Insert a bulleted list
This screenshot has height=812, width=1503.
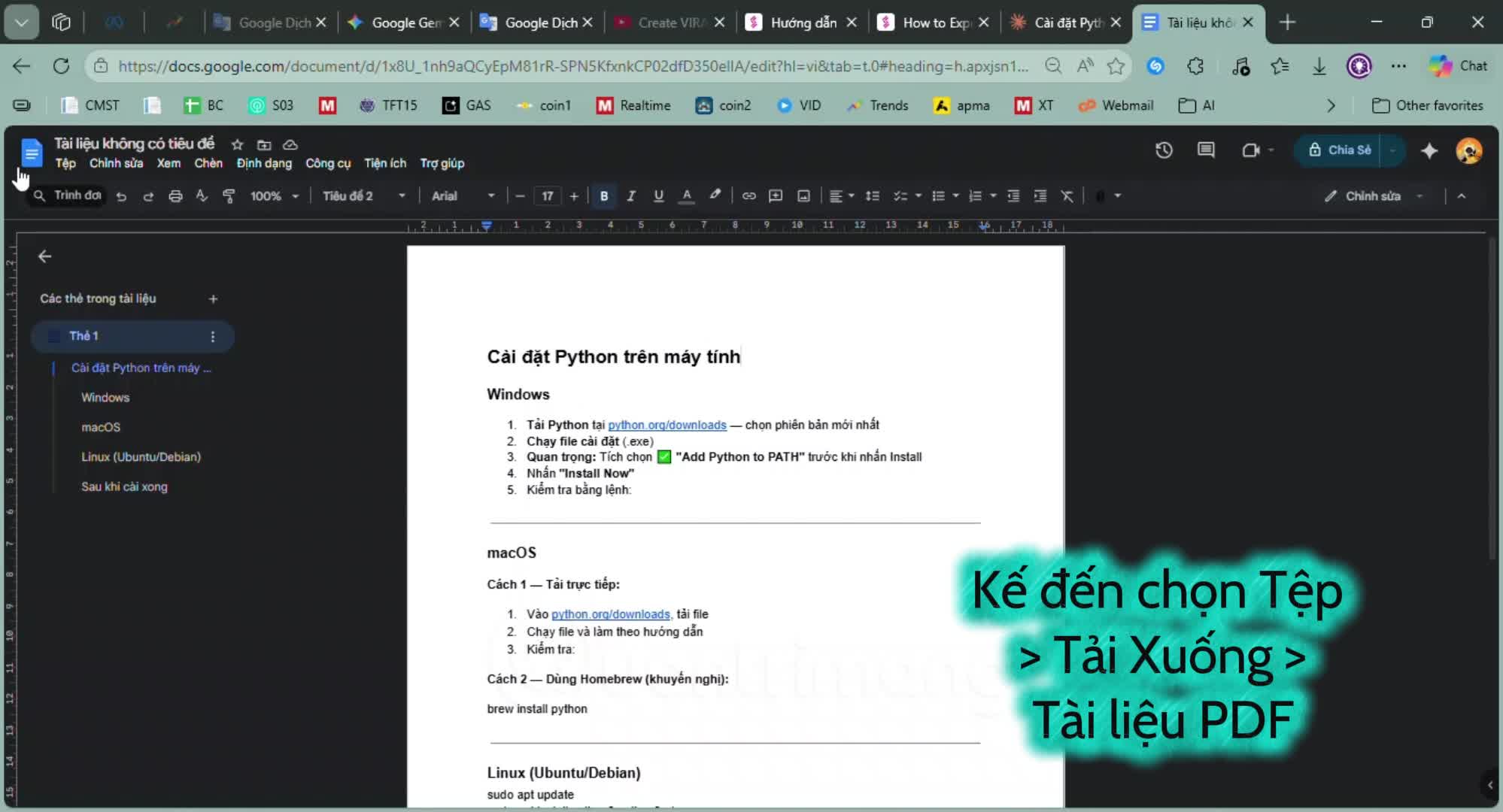pos(938,196)
